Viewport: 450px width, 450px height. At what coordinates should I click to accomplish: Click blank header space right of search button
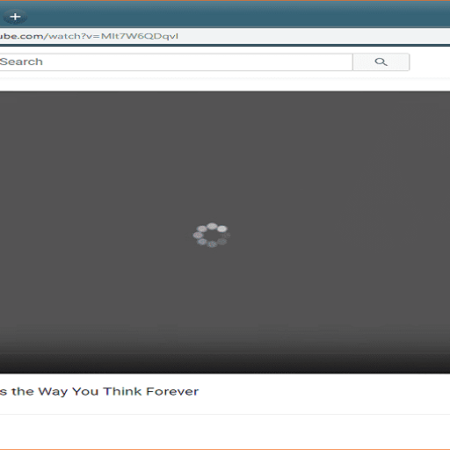click(x=430, y=62)
